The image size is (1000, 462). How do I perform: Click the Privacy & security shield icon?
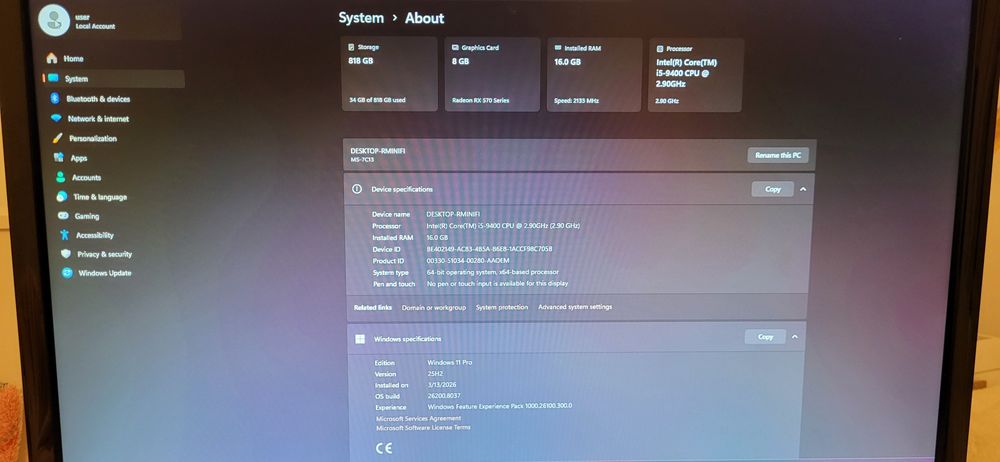(x=66, y=253)
